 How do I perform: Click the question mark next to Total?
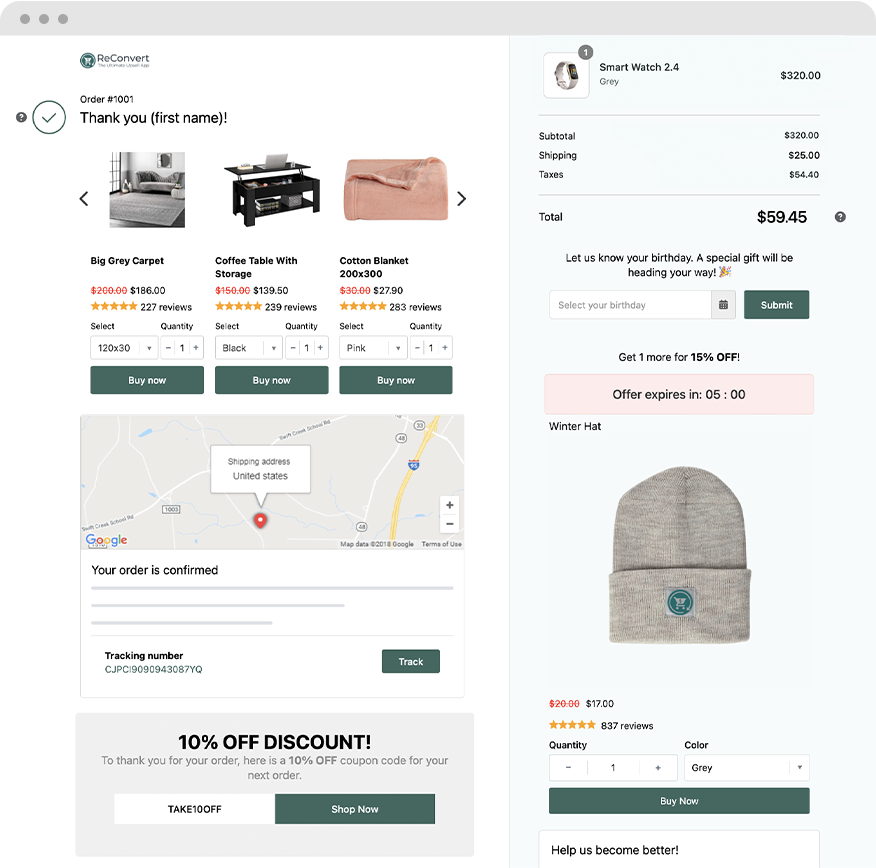(x=840, y=216)
